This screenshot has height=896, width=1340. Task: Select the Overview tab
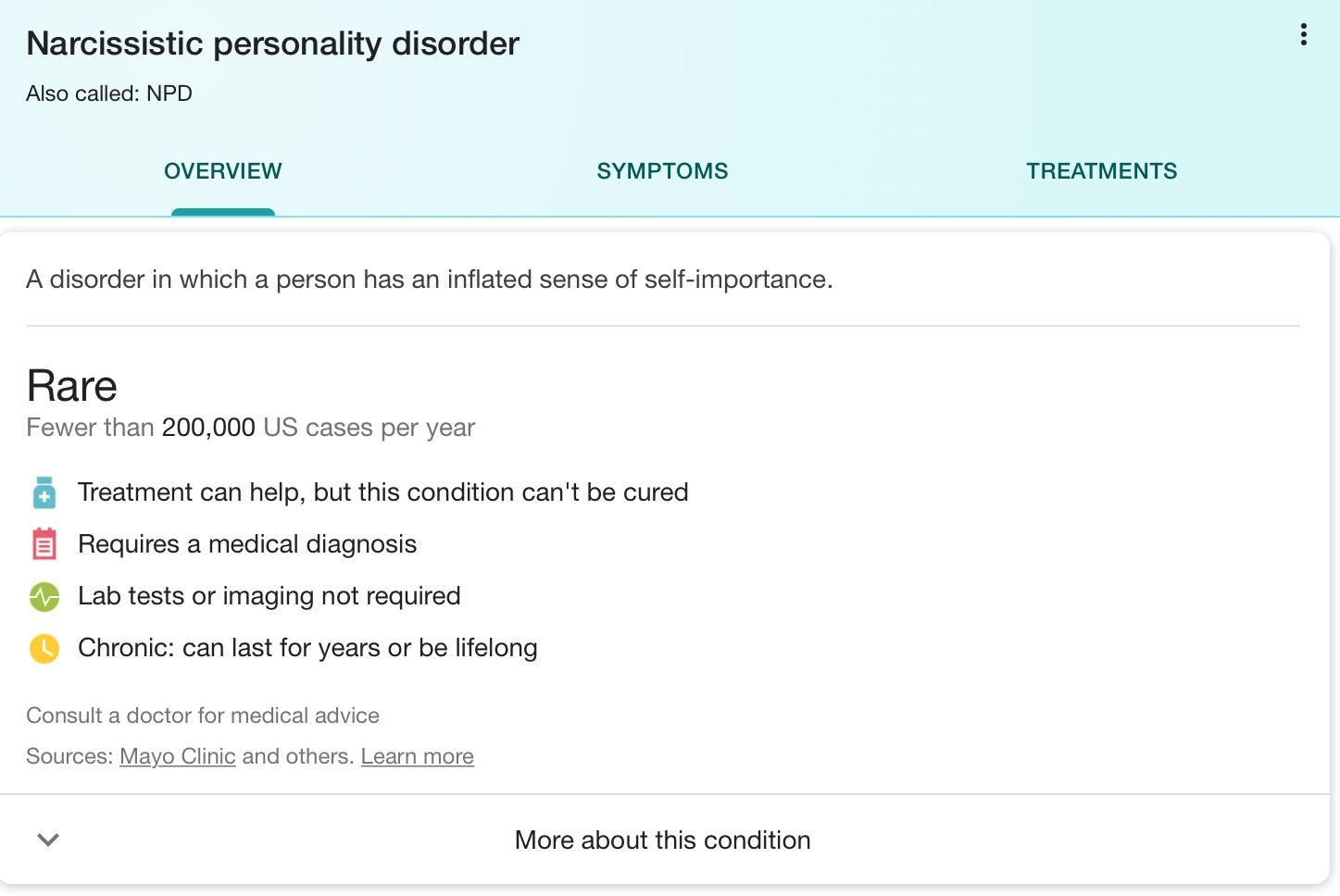coord(223,171)
